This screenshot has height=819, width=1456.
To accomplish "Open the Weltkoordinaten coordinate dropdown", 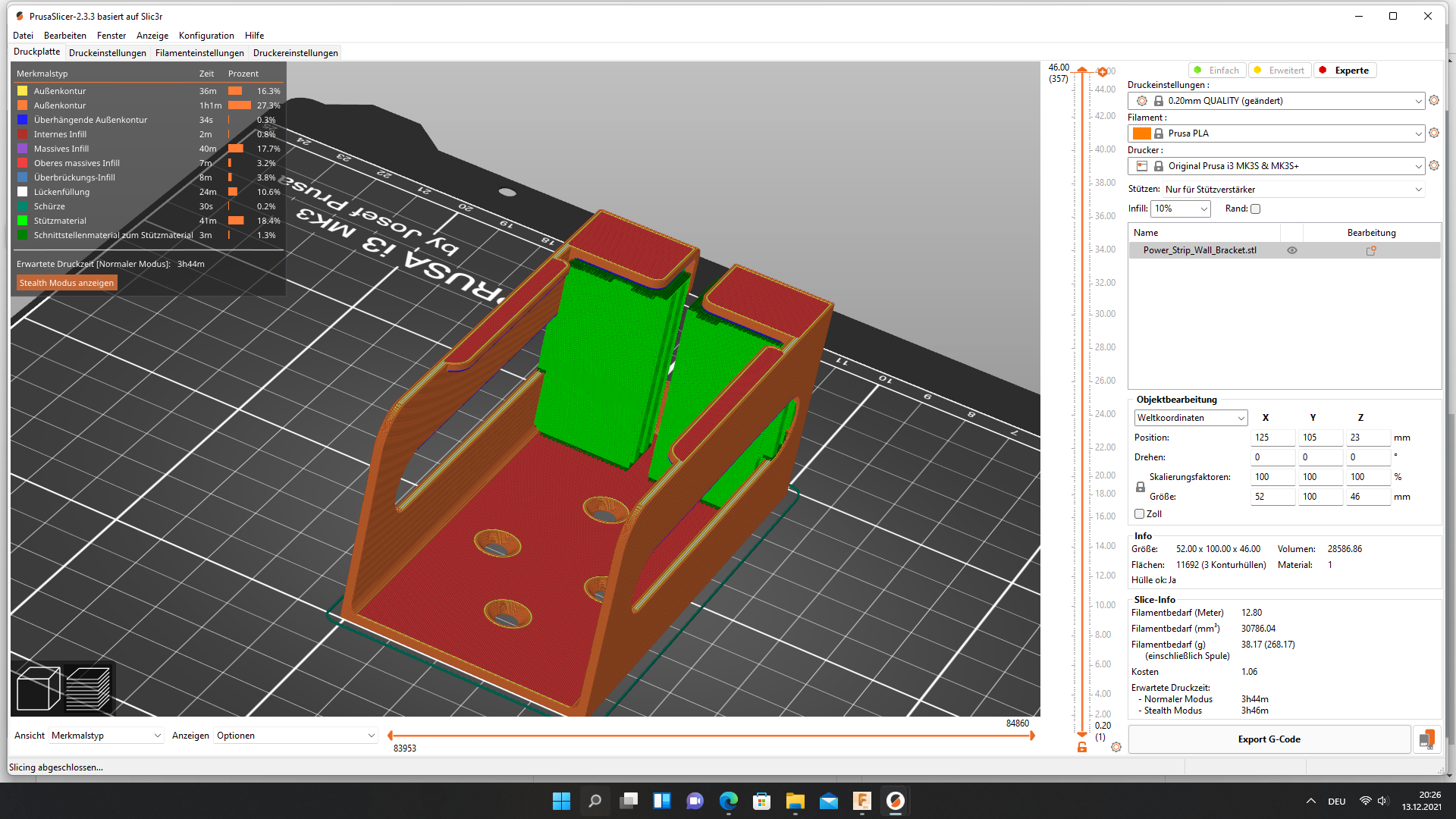I will click(1191, 418).
